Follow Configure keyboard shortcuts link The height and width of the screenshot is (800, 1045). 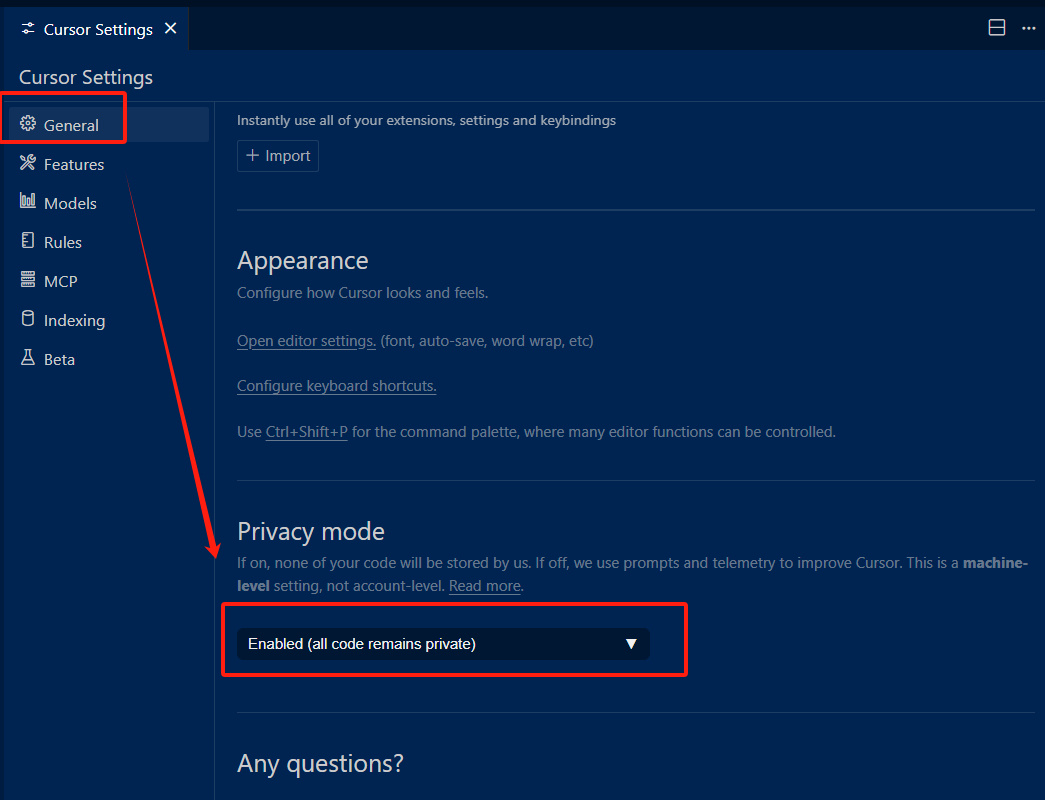click(x=337, y=386)
